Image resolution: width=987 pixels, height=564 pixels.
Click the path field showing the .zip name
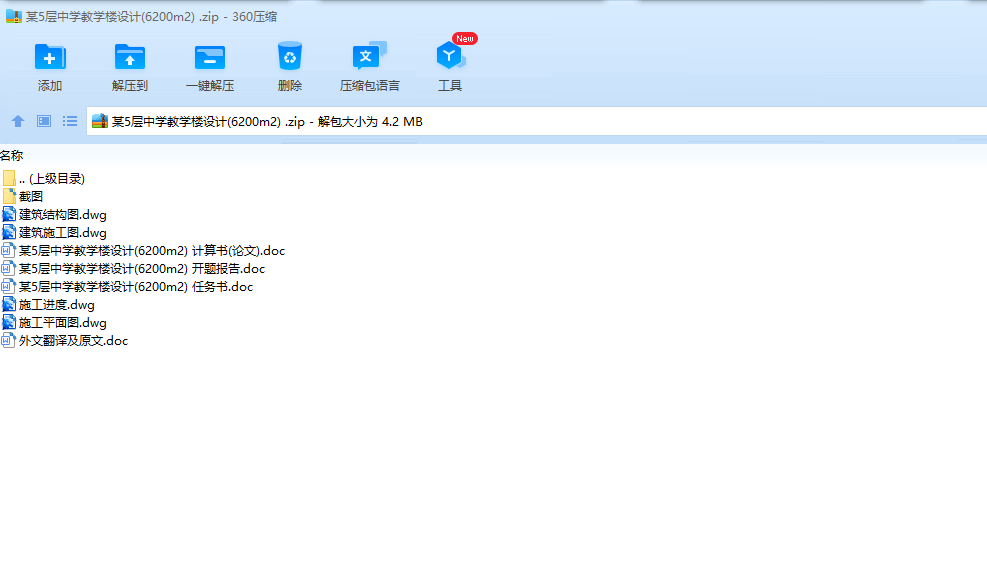[536, 121]
